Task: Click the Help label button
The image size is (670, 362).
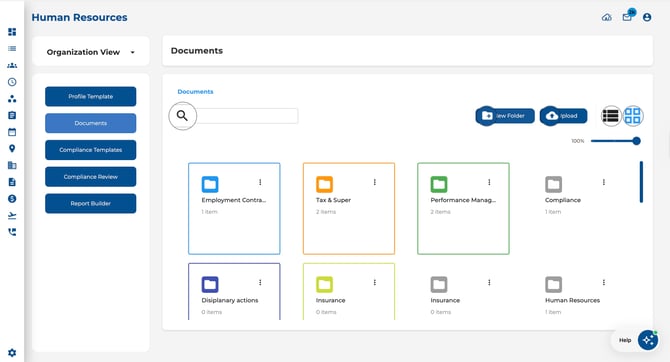Action: tap(625, 340)
